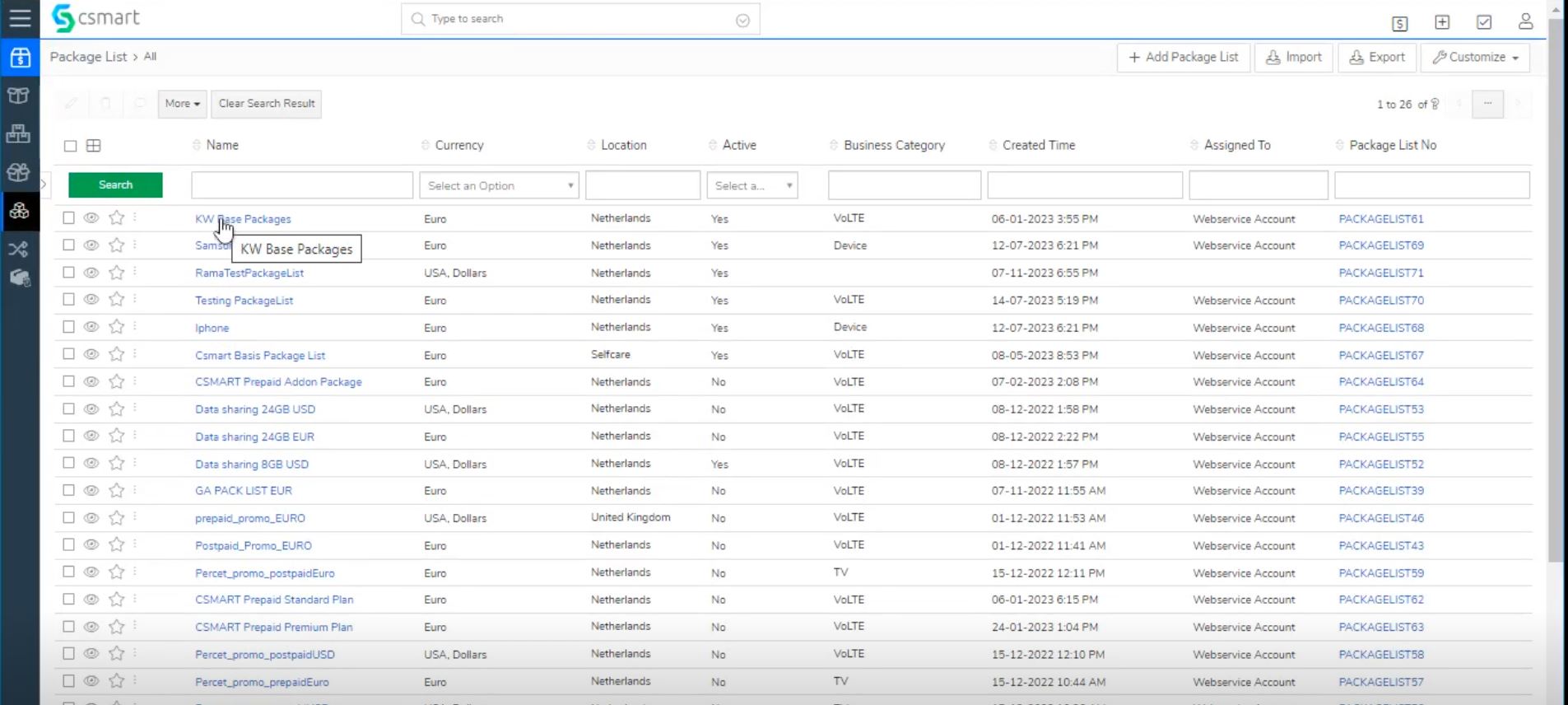
Task: Open the More dropdown
Action: pos(182,104)
